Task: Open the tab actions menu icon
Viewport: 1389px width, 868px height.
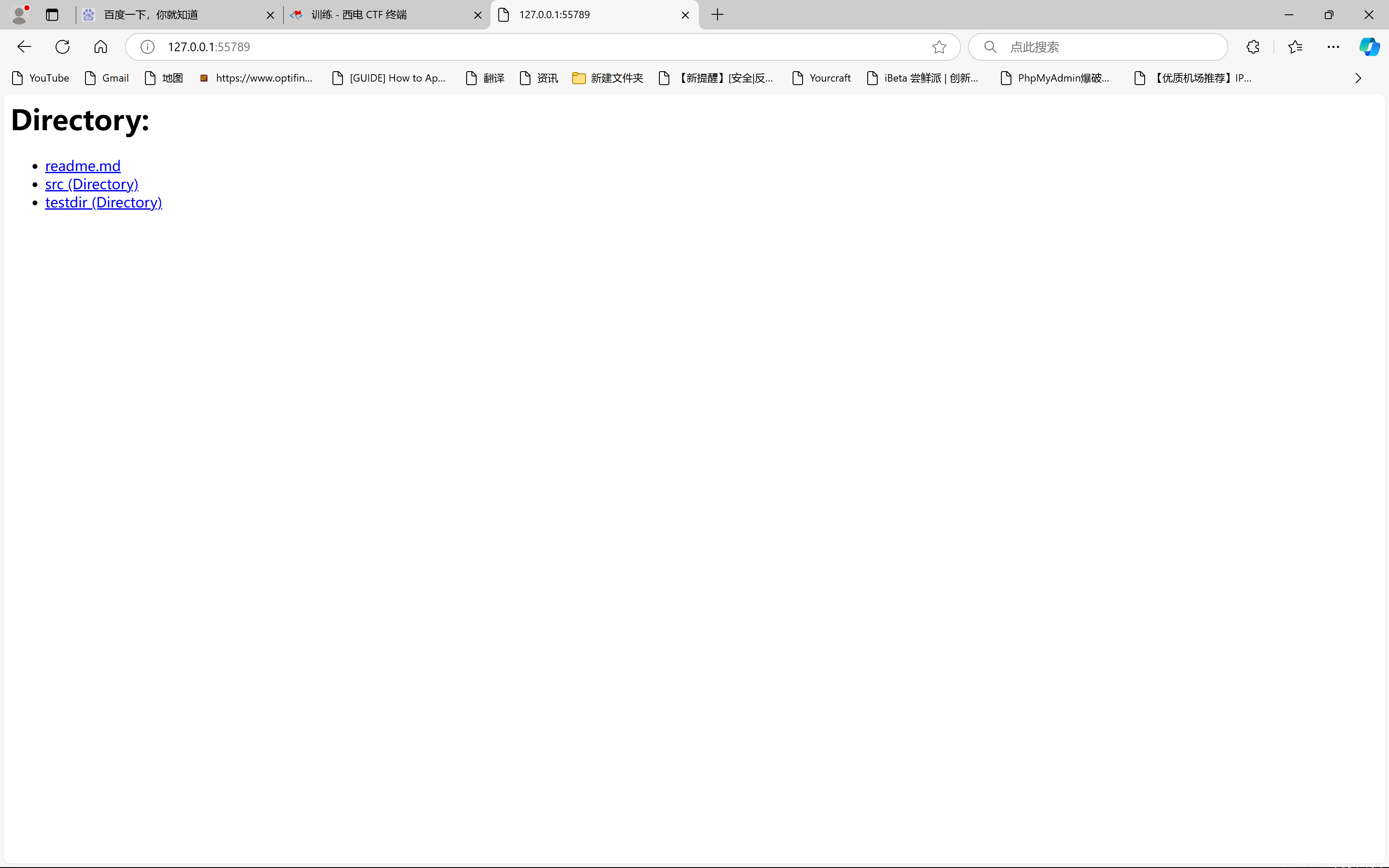Action: point(52,14)
